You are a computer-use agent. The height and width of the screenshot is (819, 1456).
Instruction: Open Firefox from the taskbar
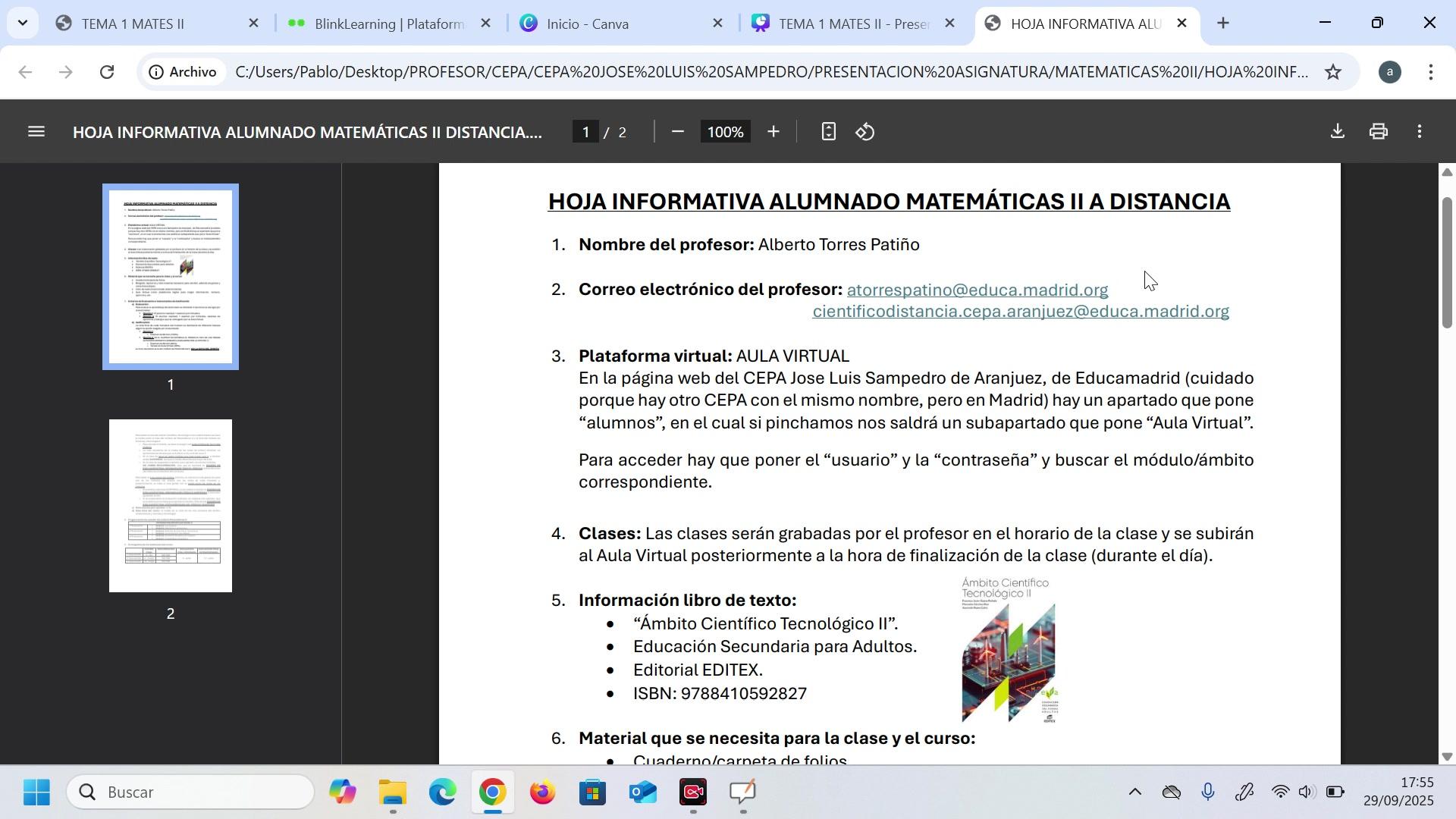[542, 793]
